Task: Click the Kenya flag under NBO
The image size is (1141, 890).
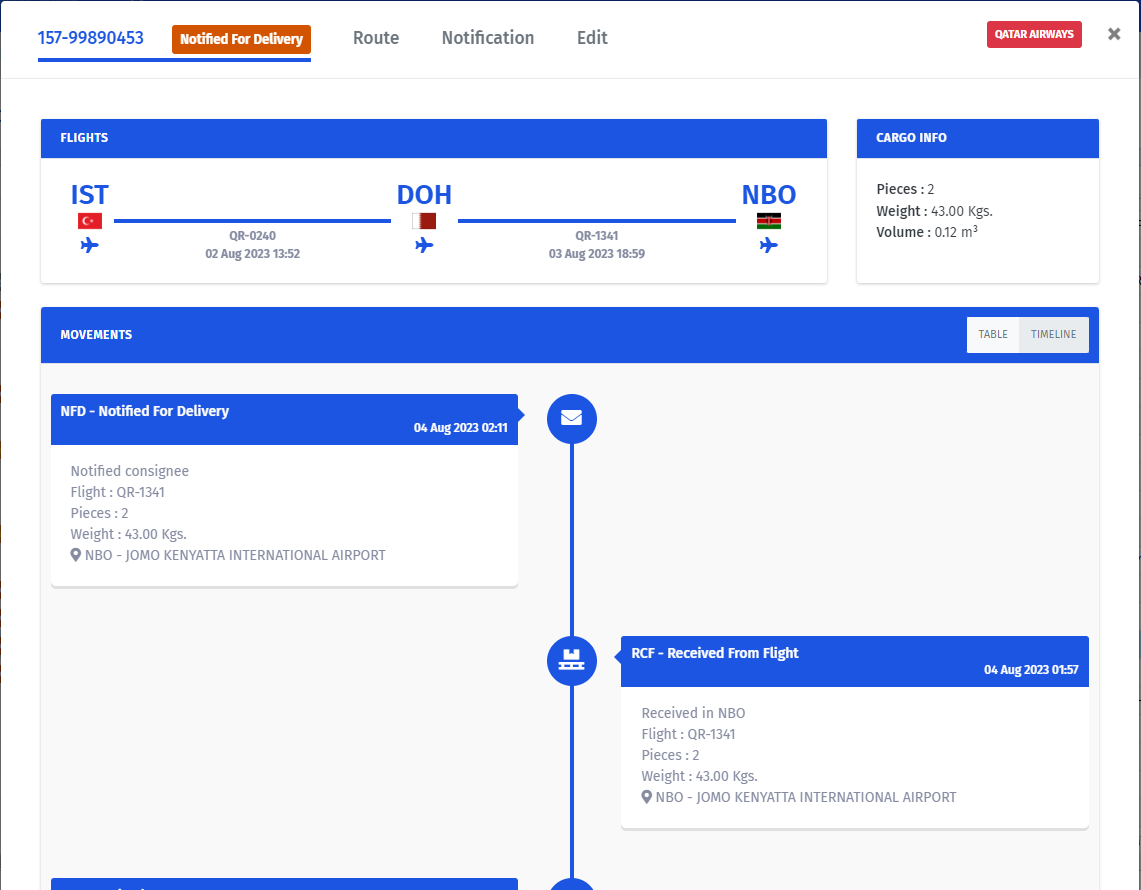Action: [x=768, y=220]
